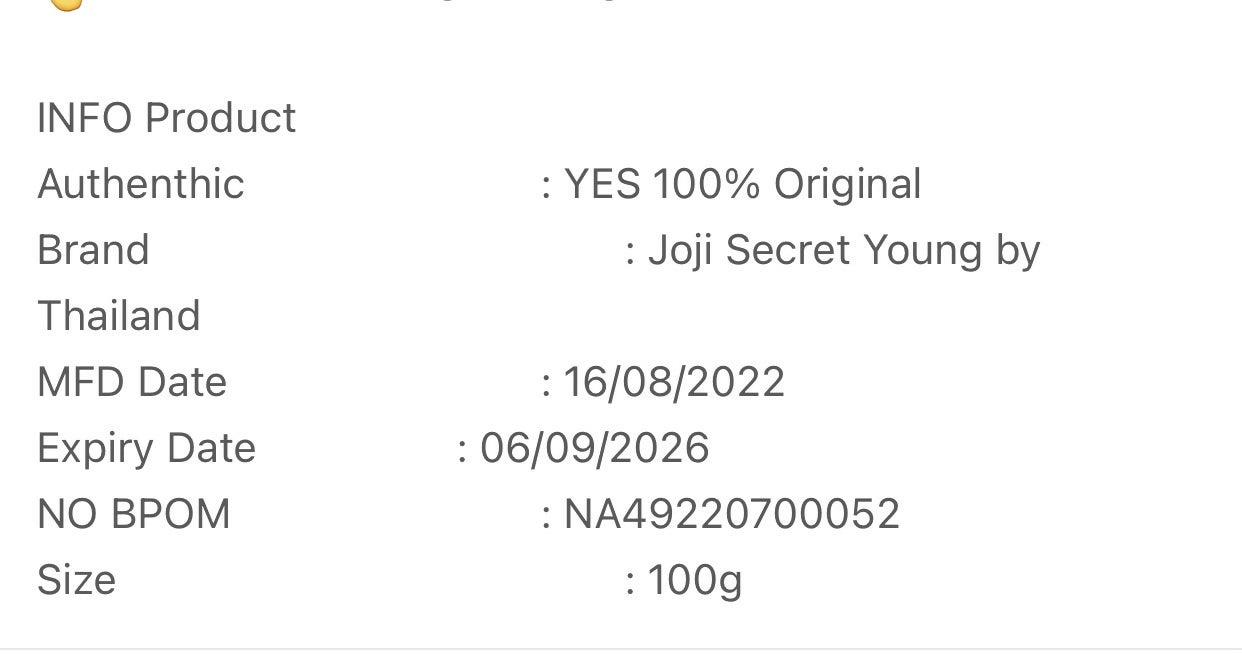Select the Expiry Date label
Image resolution: width=1242 pixels, height=654 pixels.
(x=146, y=448)
